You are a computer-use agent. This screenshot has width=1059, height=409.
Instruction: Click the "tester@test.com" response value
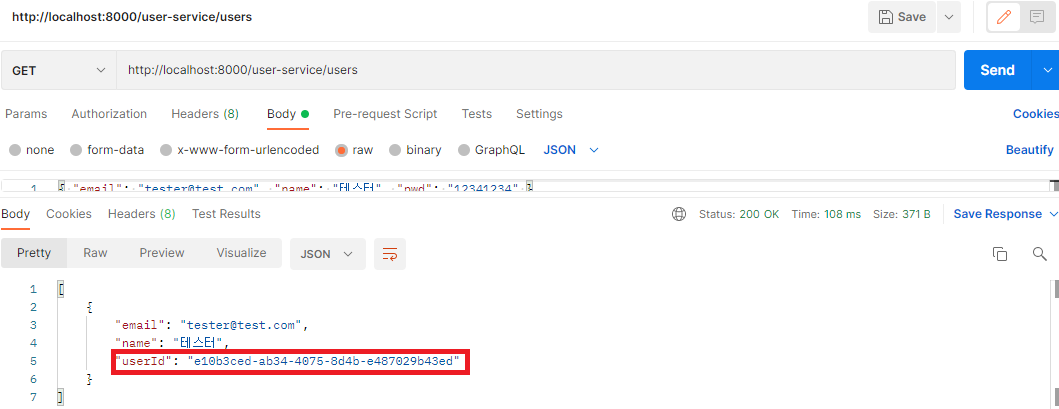[238, 325]
